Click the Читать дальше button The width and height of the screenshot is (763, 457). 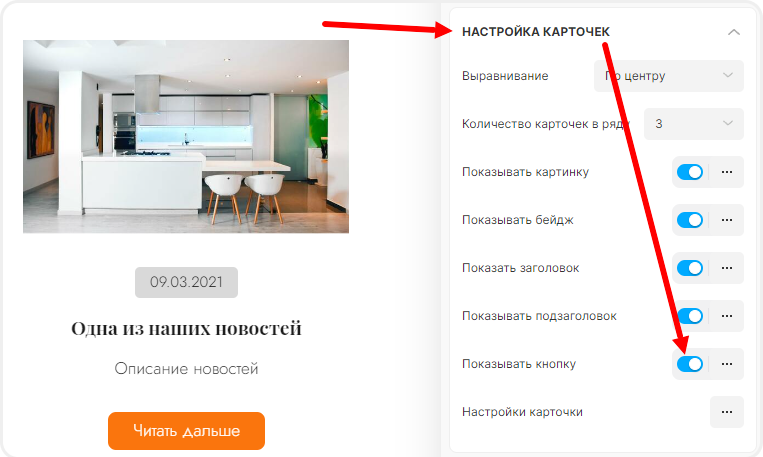click(186, 431)
